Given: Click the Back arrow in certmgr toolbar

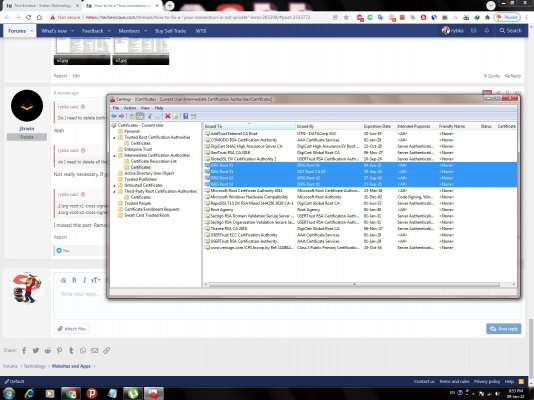Looking at the screenshot, I should pos(114,116).
